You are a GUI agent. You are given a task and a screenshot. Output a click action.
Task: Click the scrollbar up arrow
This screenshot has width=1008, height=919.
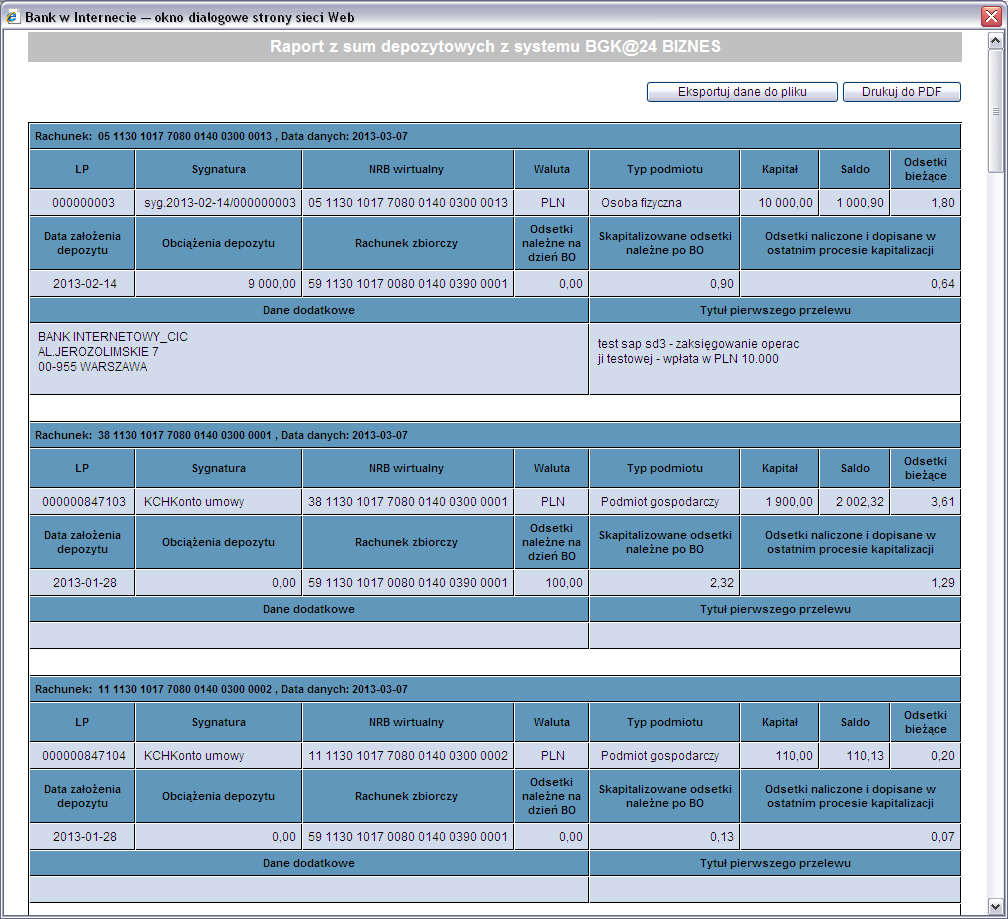tap(995, 40)
